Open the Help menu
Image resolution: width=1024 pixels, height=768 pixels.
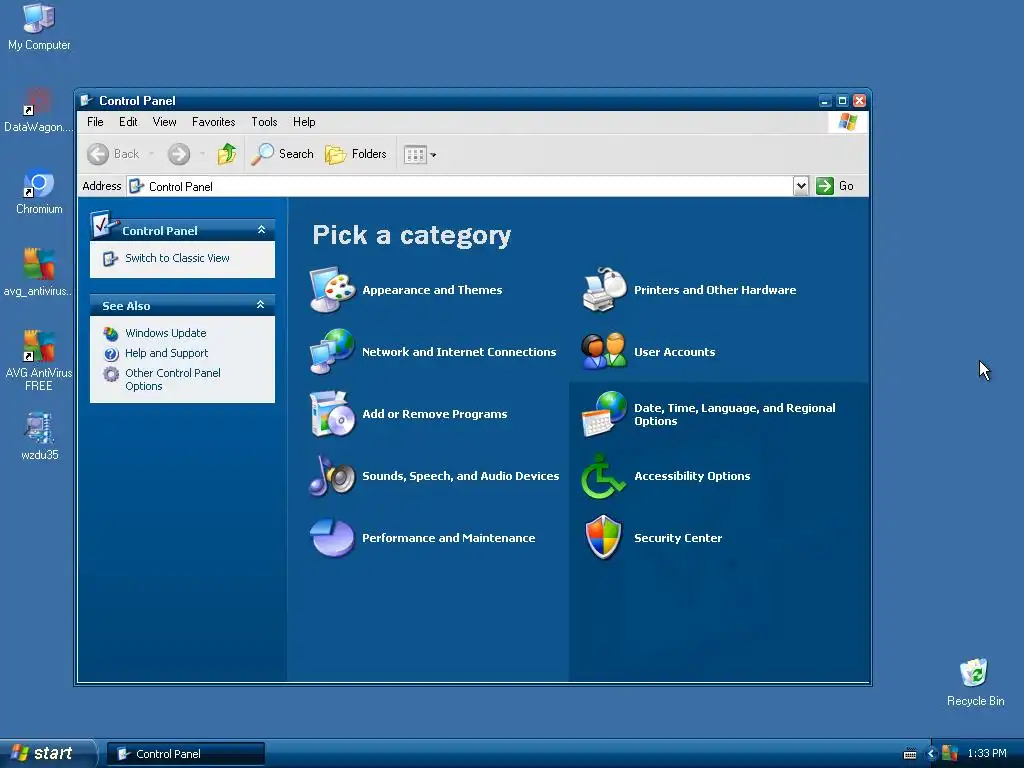point(304,122)
